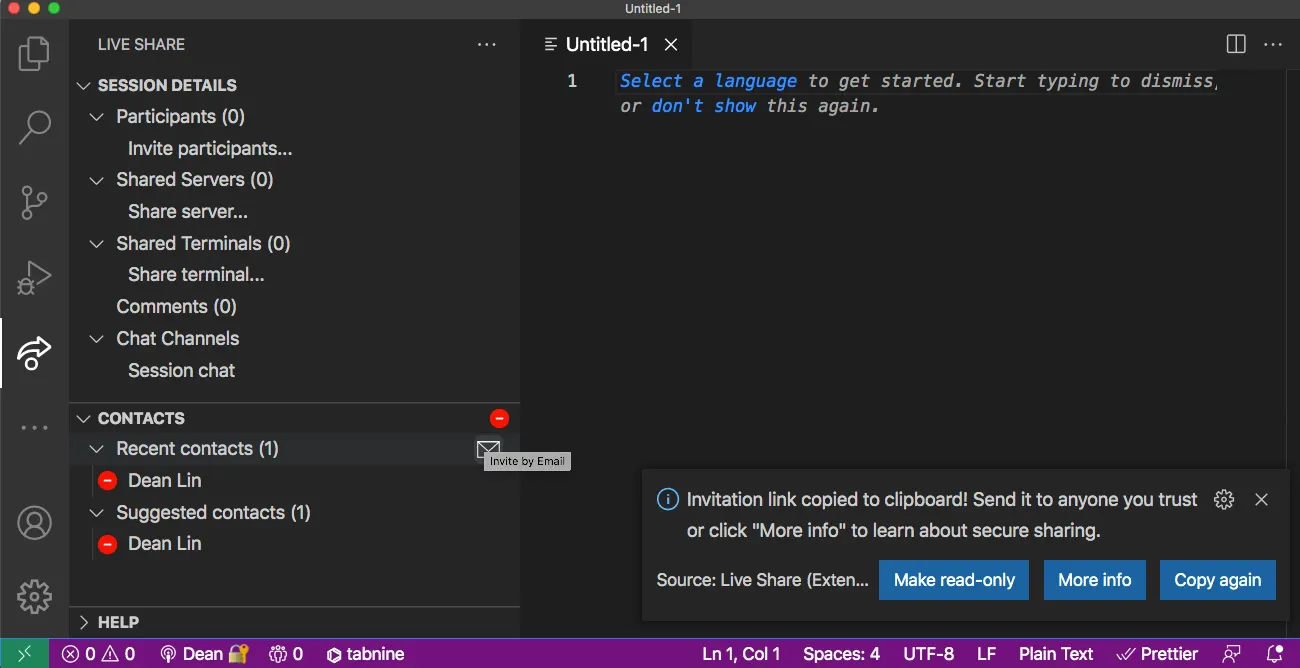Split the editor to the right
Viewport: 1300px width, 668px height.
1236,44
